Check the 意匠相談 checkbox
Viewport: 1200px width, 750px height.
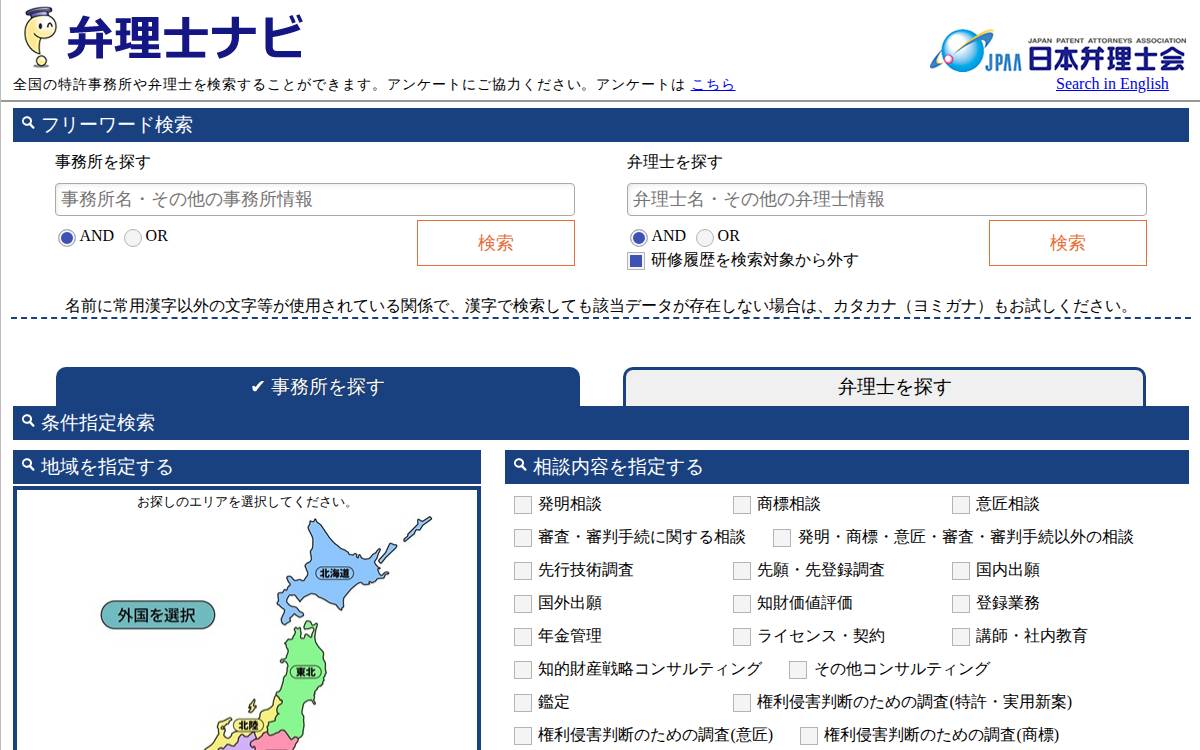coord(961,505)
